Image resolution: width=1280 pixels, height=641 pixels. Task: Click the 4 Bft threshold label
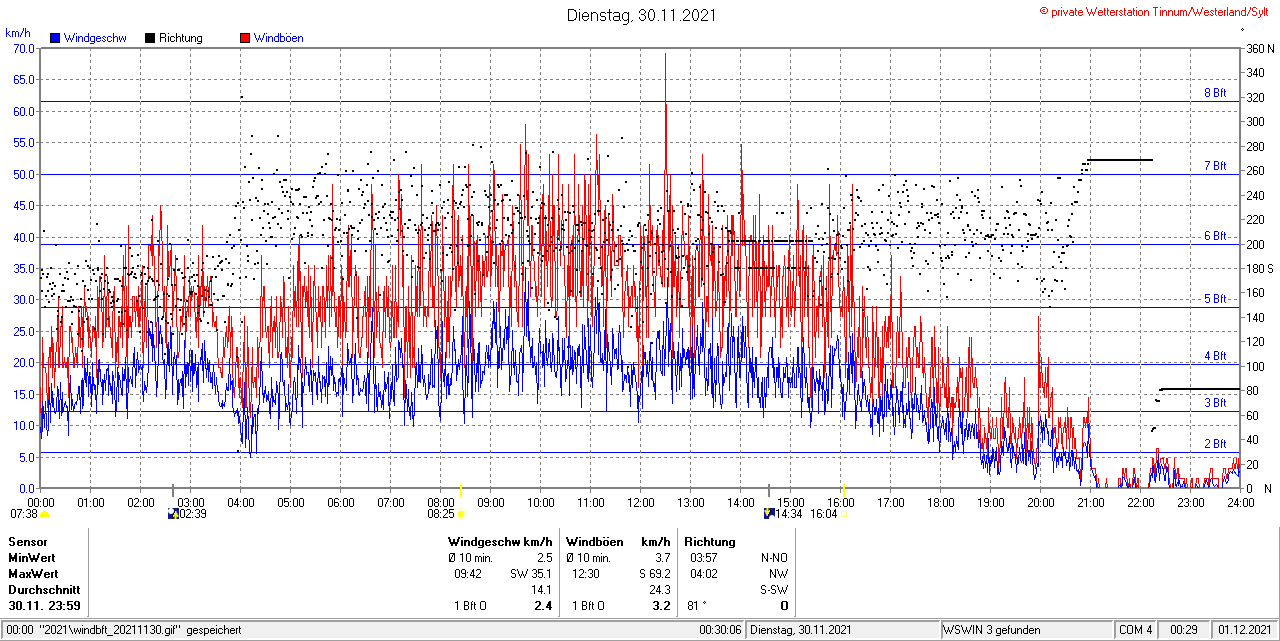tap(1214, 356)
